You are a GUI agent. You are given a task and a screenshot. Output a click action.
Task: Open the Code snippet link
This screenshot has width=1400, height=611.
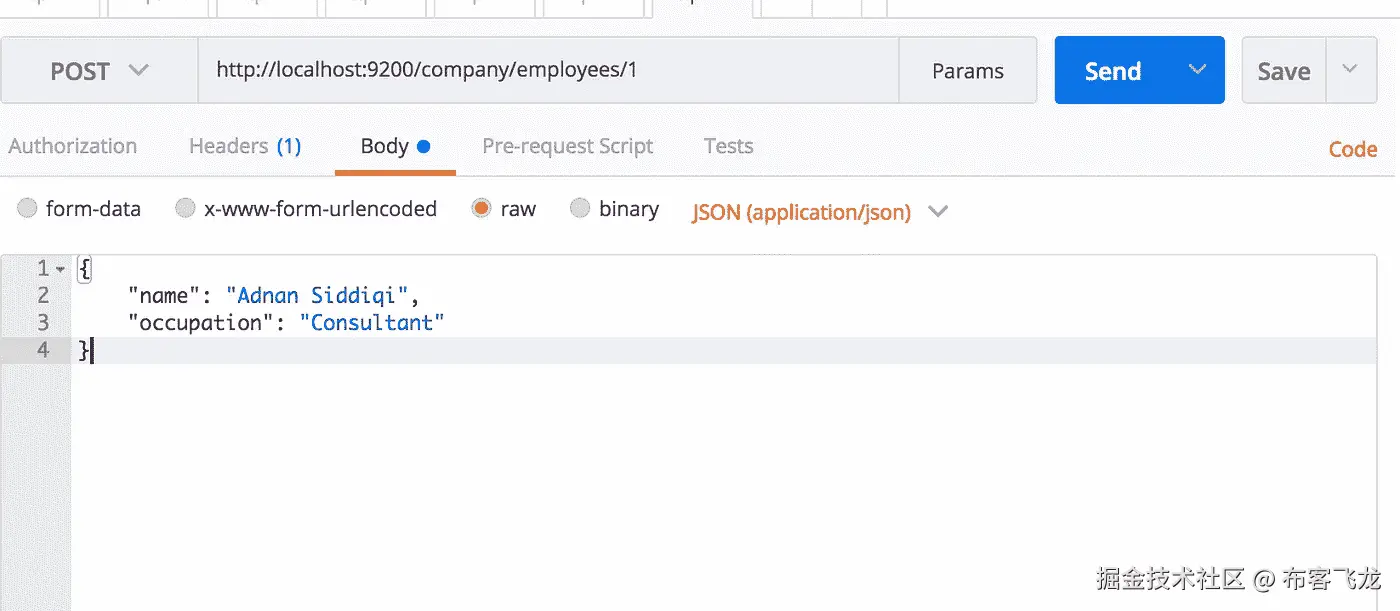point(1352,149)
